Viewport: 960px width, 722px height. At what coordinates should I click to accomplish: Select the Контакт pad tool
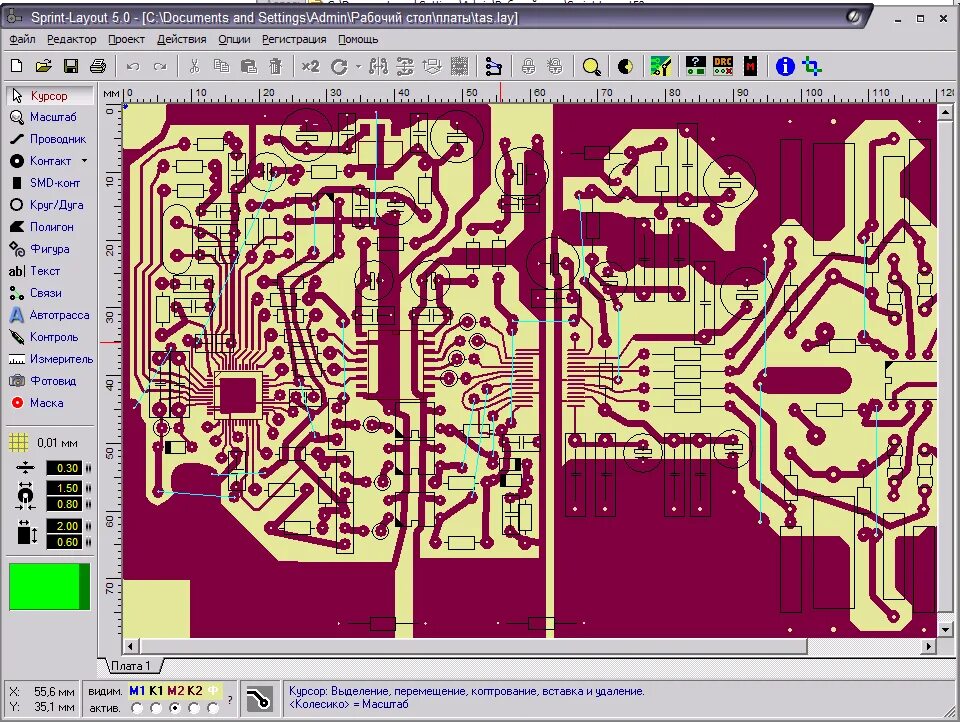42,161
